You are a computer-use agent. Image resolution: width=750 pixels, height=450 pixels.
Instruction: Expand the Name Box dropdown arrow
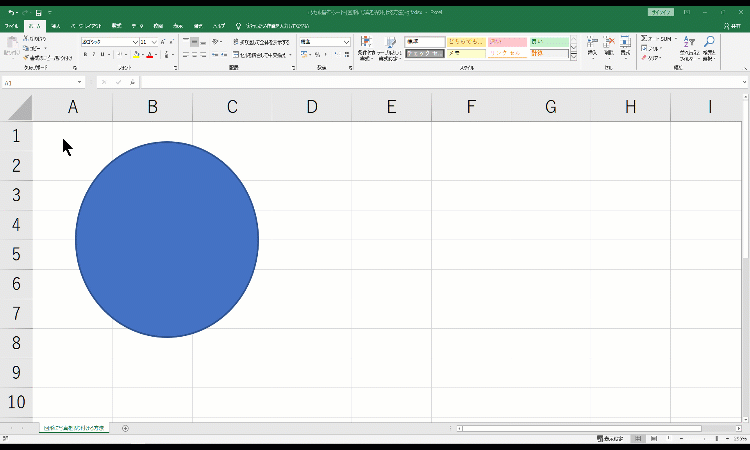pos(80,82)
